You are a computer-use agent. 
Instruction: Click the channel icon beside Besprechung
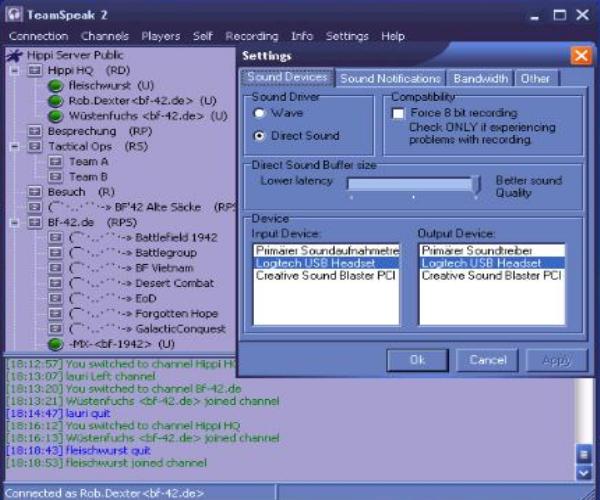click(34, 131)
